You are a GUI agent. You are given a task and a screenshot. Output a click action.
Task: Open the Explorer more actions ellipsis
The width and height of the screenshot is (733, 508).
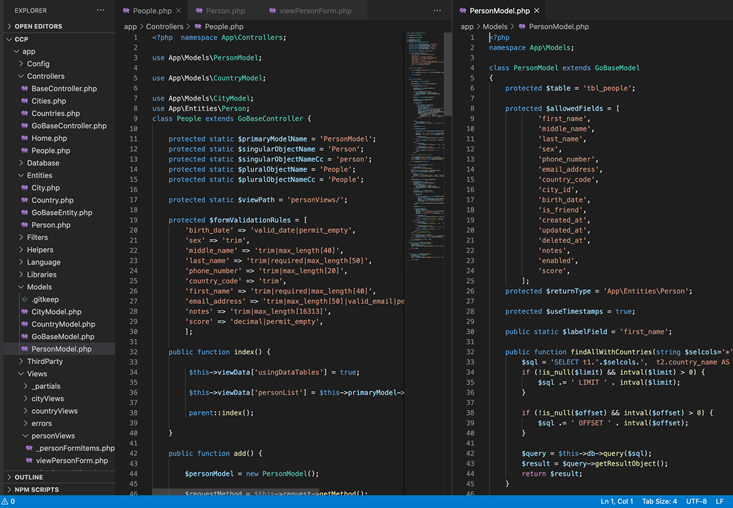(100, 10)
